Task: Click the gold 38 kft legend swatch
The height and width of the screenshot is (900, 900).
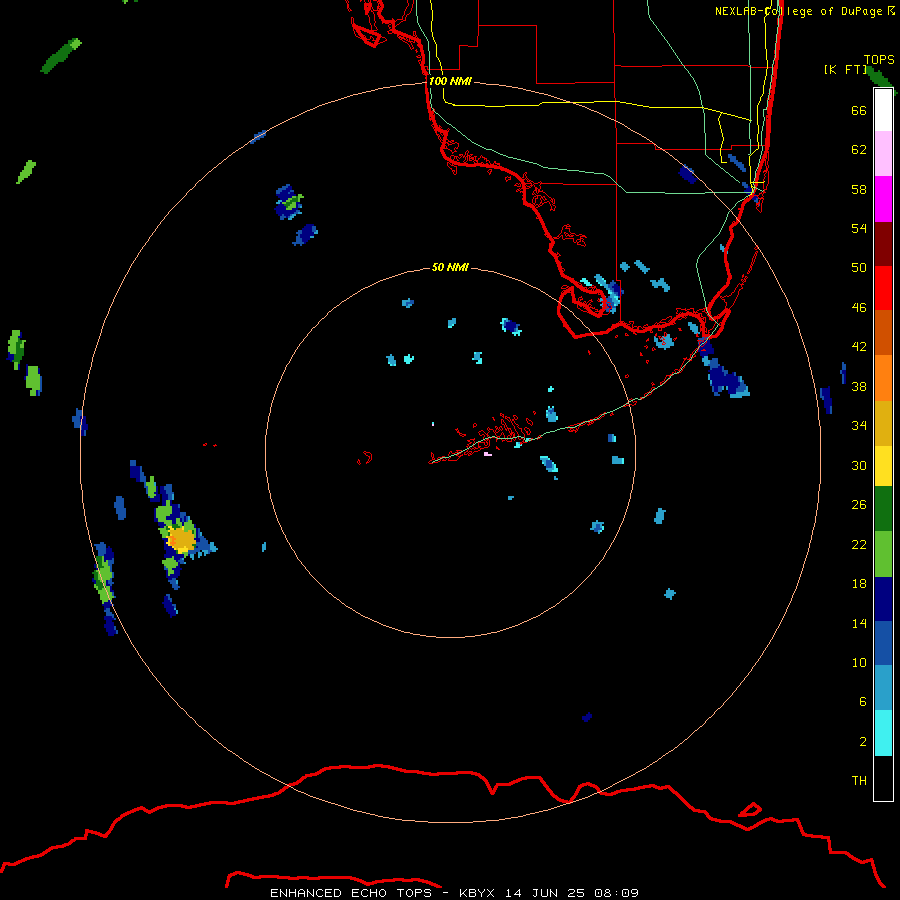Action: pos(883,423)
